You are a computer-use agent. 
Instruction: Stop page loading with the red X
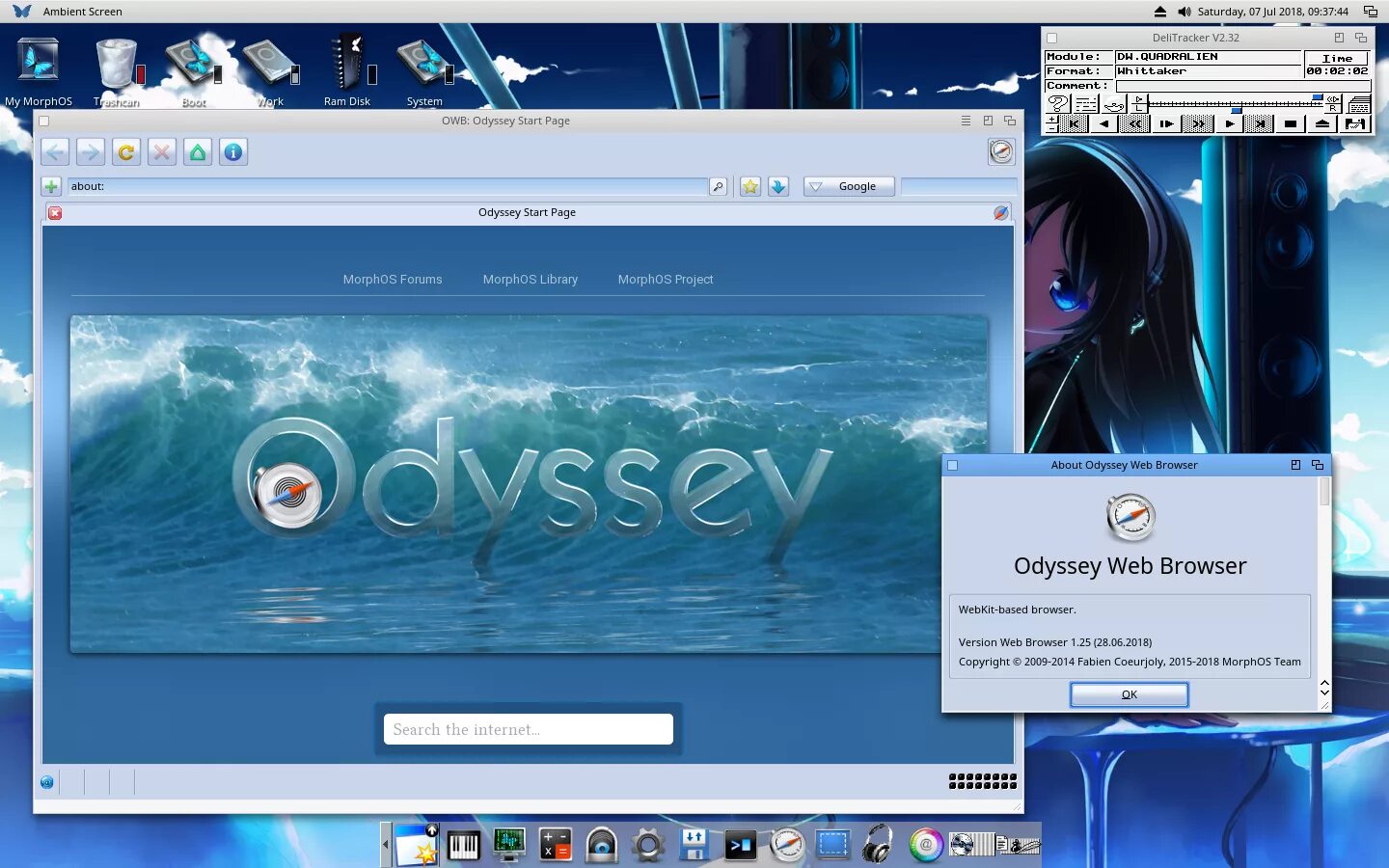click(x=162, y=152)
